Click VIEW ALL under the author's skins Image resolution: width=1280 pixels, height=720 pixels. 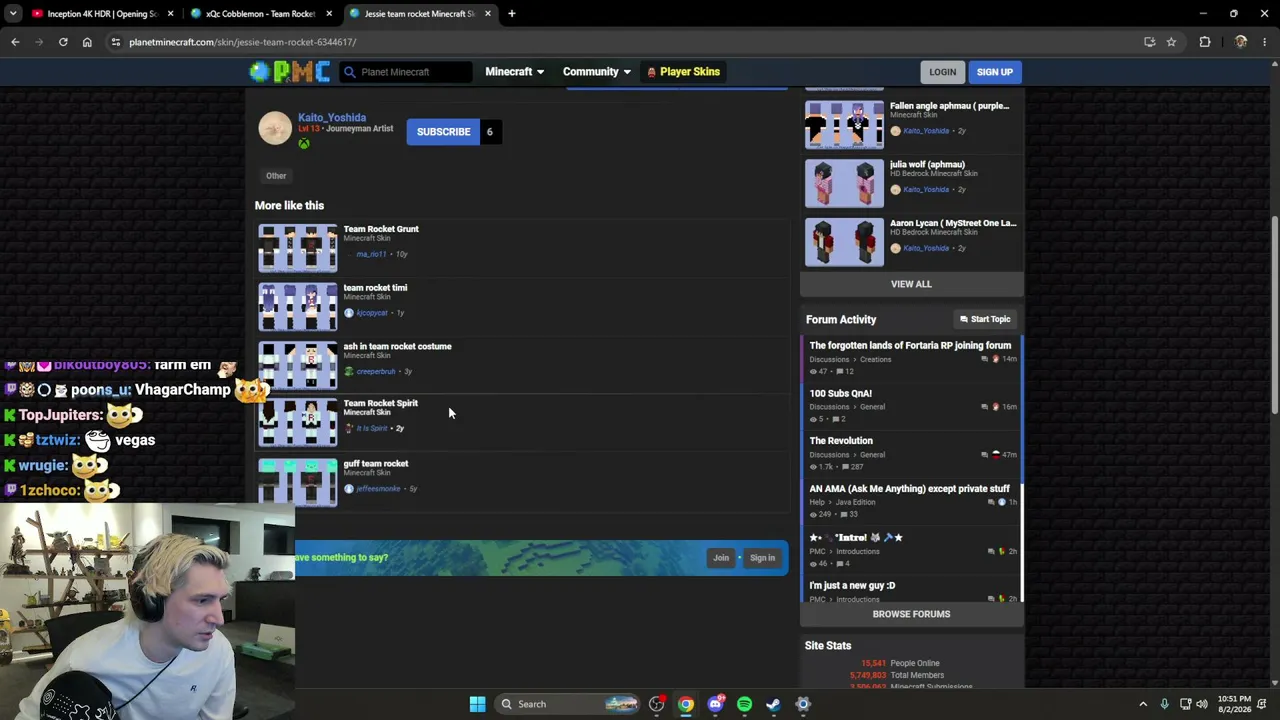pos(911,284)
